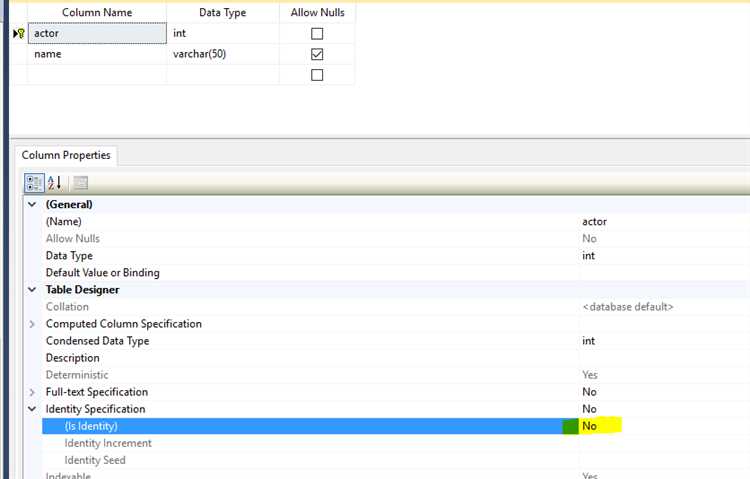750x479 pixels.
Task: Click the primary key icon beside actor row
Action: point(19,33)
